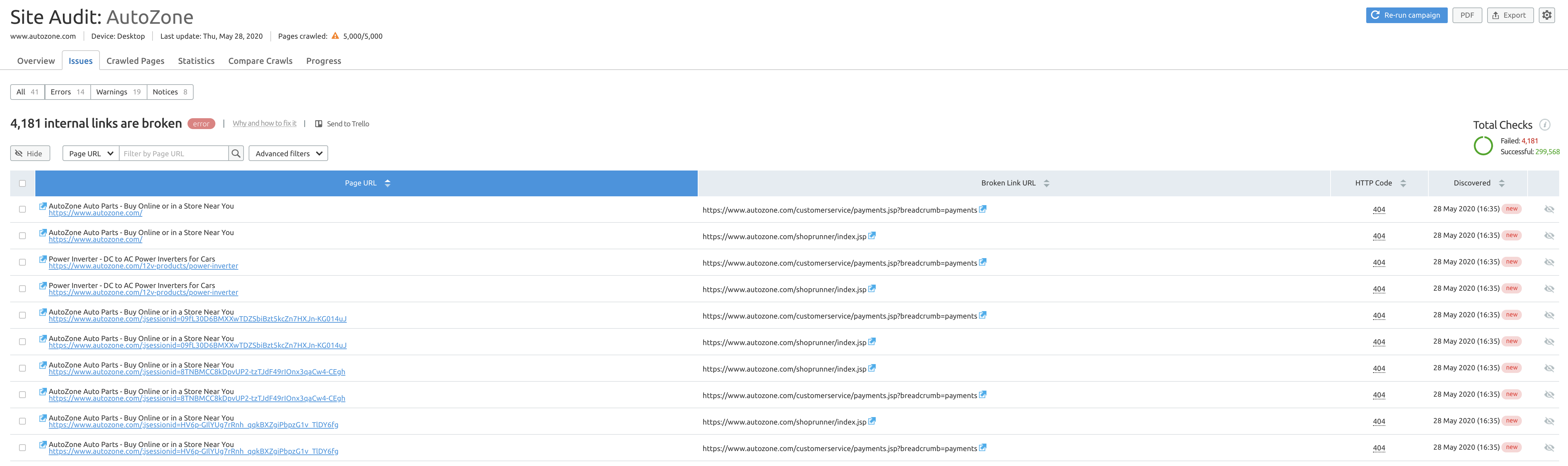
Task: Hide first Power Inverter row via eye icon
Action: (x=1549, y=262)
